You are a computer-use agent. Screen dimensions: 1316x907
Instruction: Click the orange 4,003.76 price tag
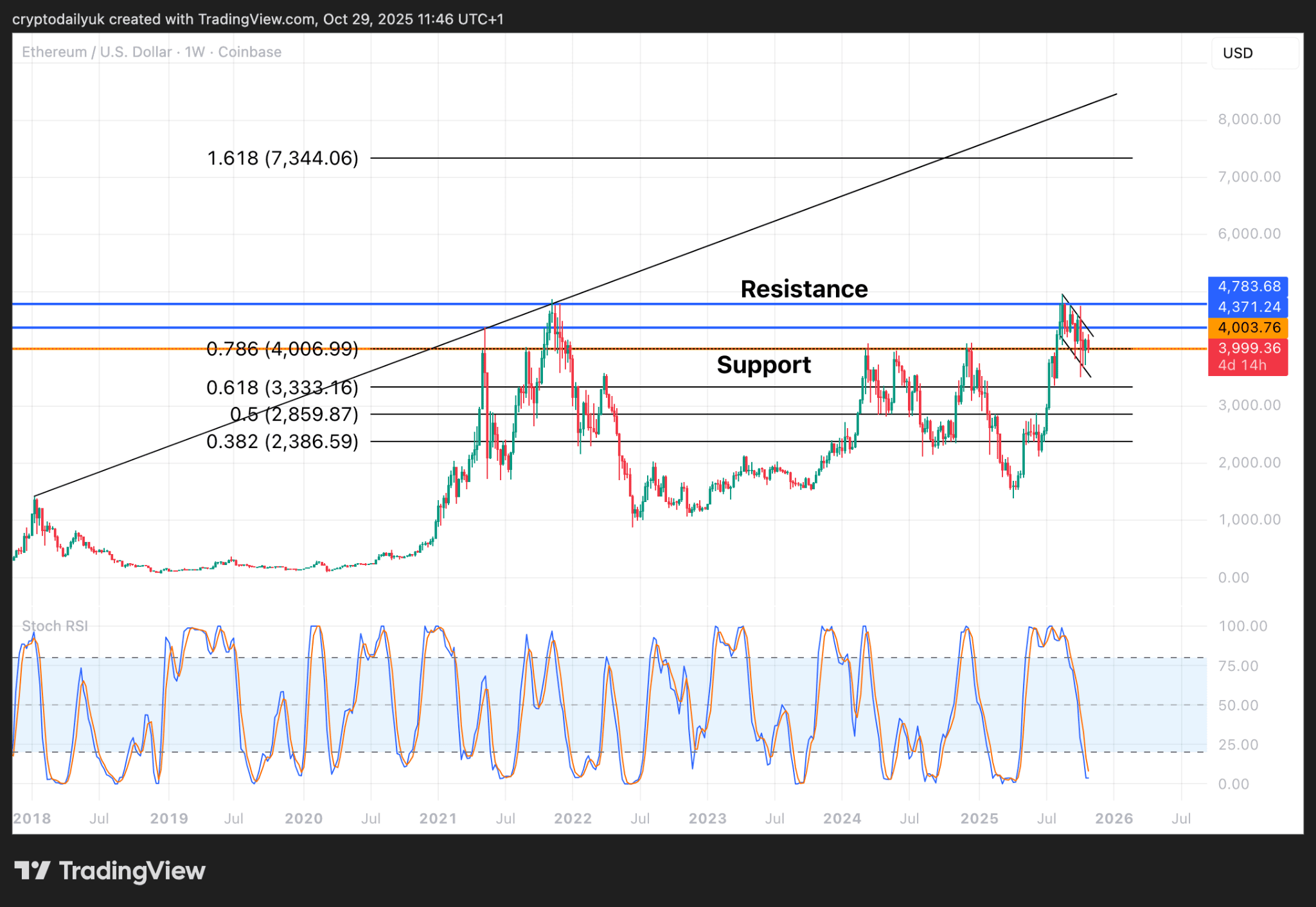1248,327
